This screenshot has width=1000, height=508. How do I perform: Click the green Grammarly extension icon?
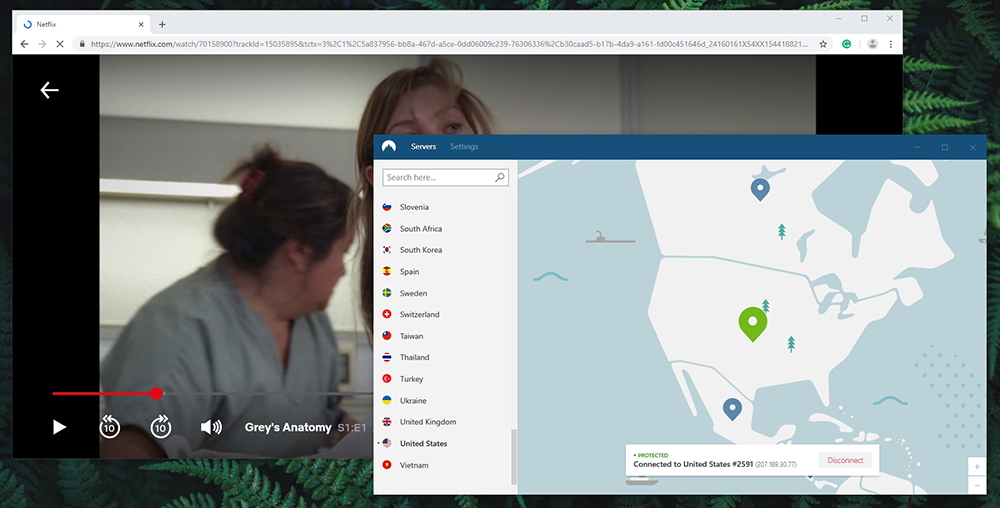846,44
